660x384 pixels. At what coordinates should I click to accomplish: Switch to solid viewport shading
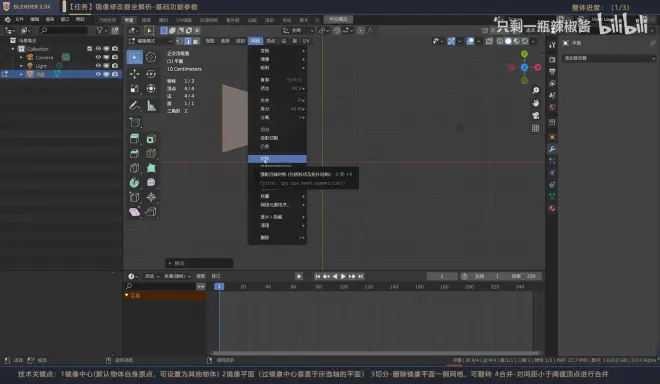point(508,41)
